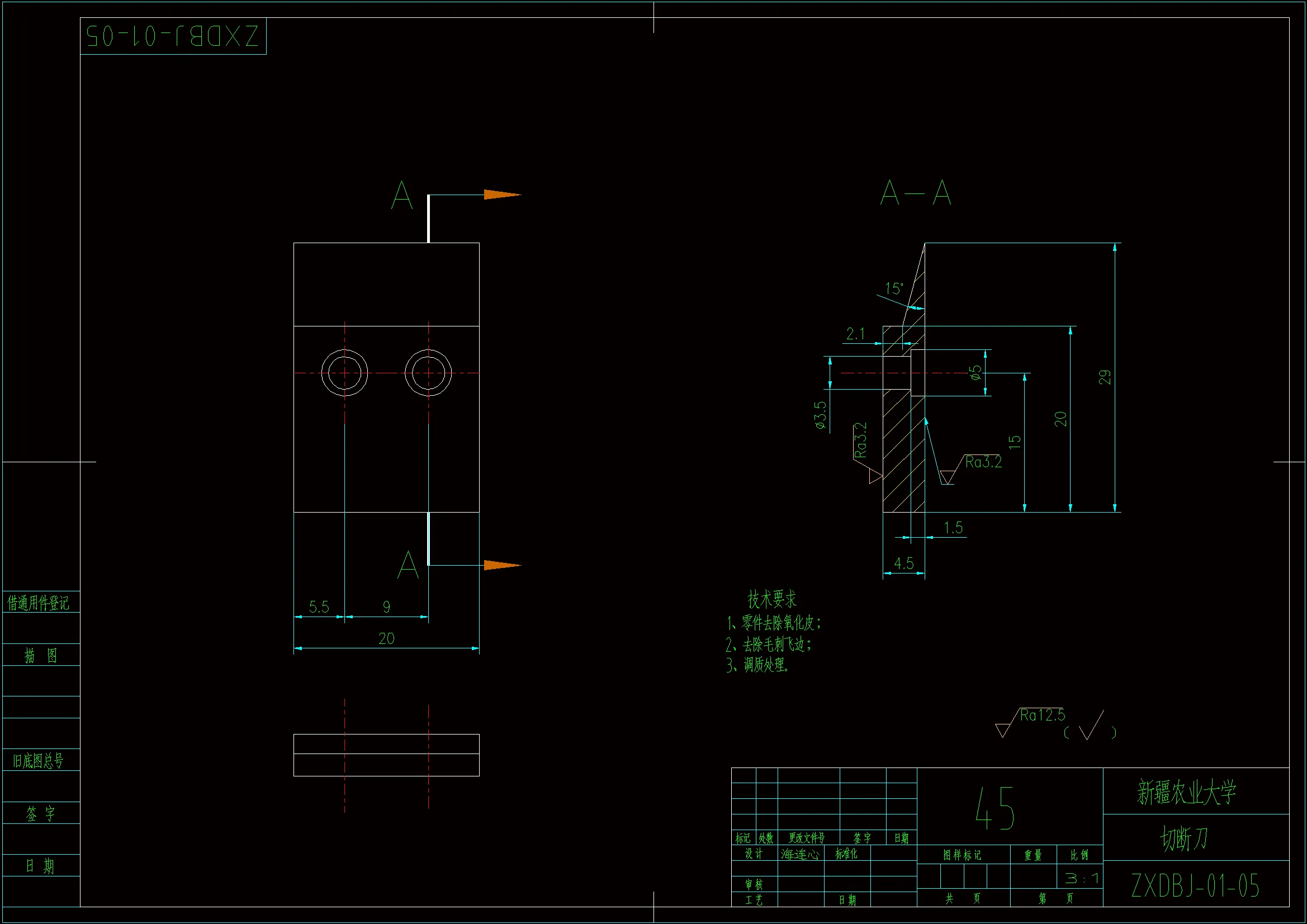Click the A—A section view title
Image resolution: width=1307 pixels, height=924 pixels.
tap(915, 193)
